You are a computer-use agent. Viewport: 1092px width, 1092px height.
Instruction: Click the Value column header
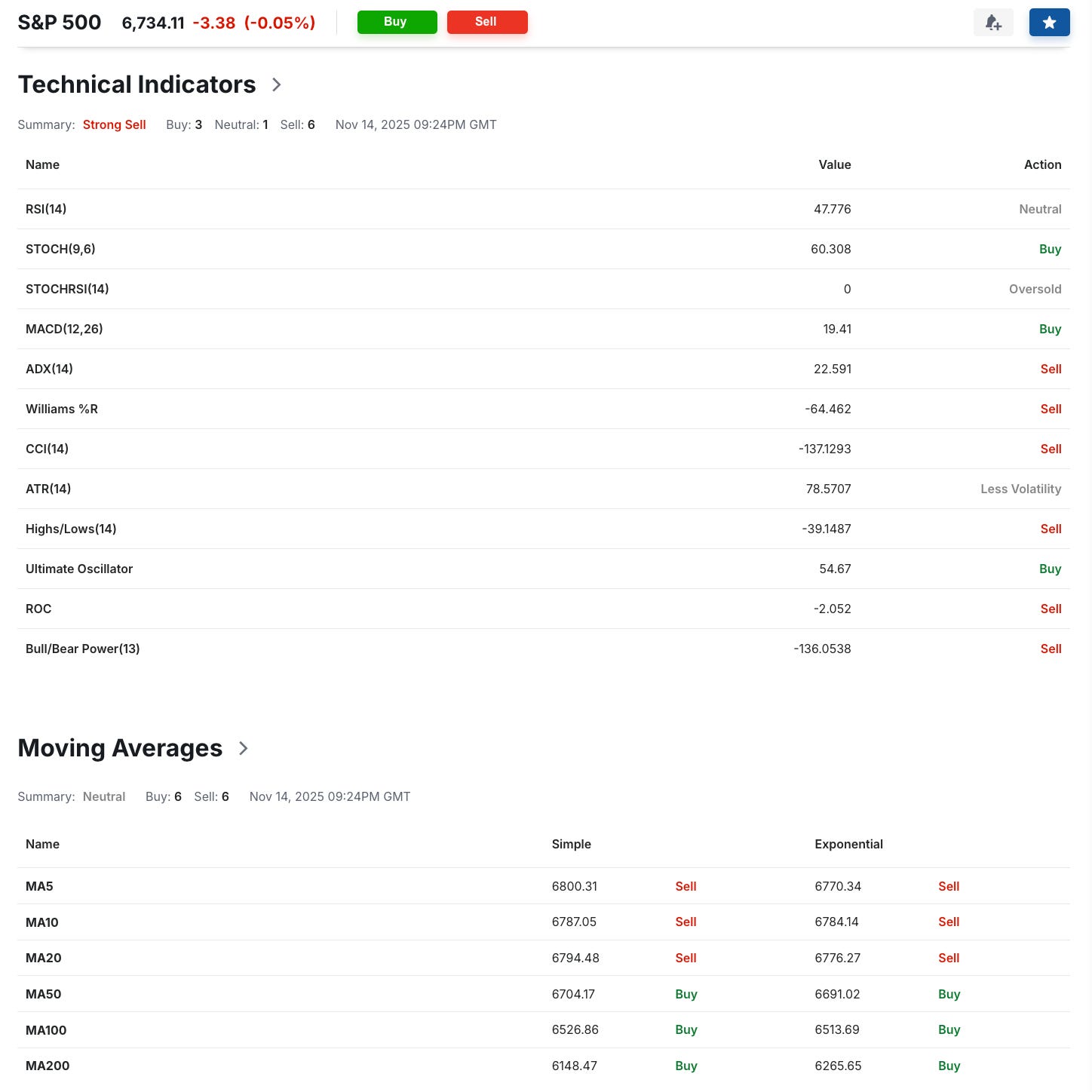pos(835,164)
